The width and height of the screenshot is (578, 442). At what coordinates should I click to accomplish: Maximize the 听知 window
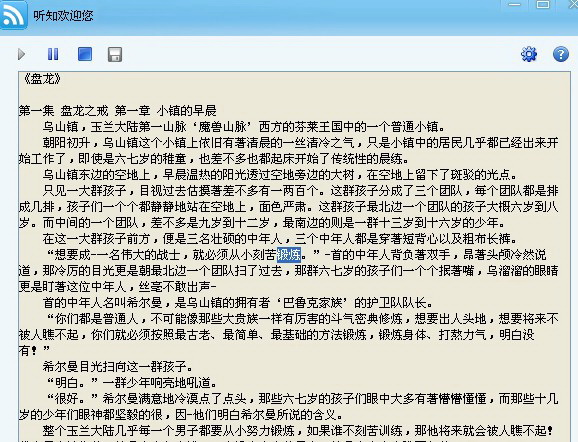point(543,5)
